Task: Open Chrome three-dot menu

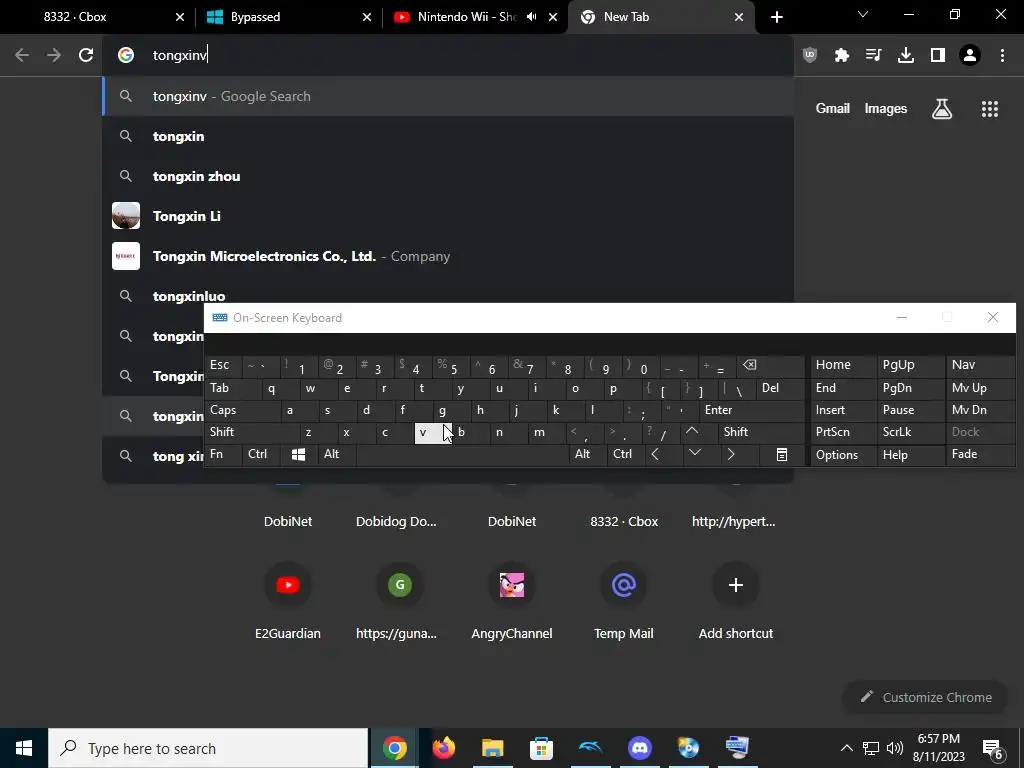Action: (1002, 55)
